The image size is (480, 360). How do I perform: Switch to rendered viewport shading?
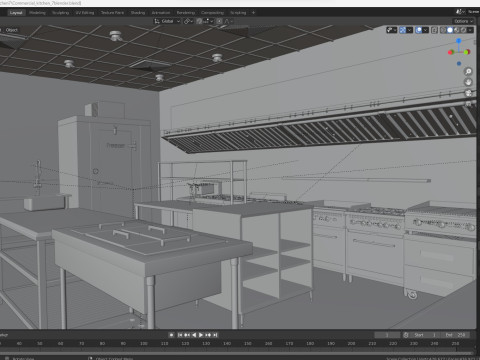coord(463,30)
